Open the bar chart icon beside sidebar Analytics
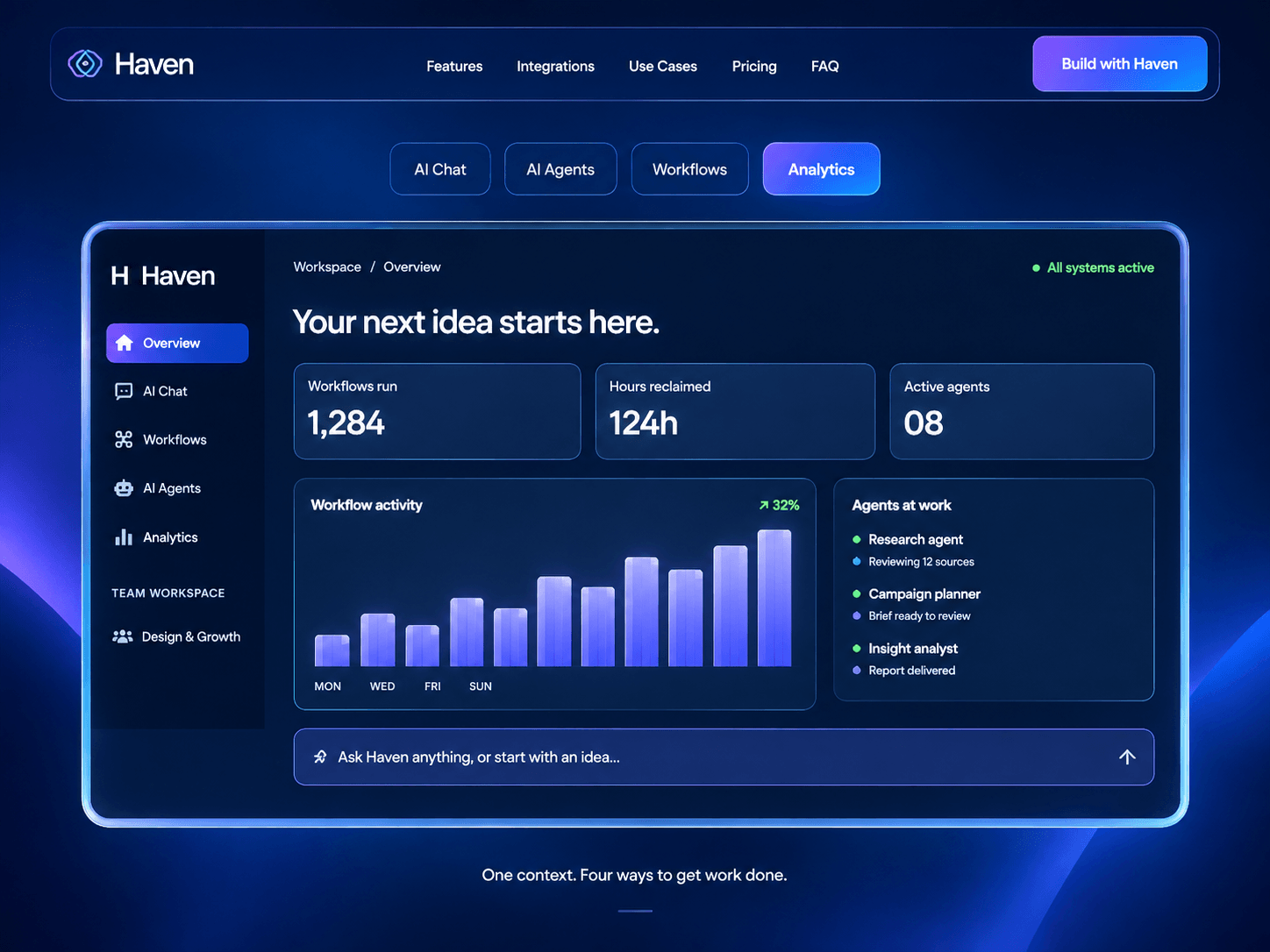Viewport: 1270px width, 952px height. tap(124, 537)
